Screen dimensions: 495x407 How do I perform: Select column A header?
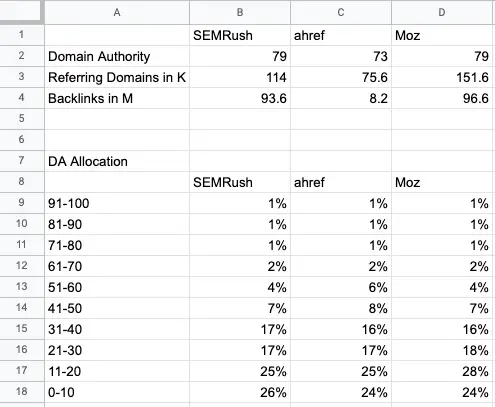coord(117,12)
